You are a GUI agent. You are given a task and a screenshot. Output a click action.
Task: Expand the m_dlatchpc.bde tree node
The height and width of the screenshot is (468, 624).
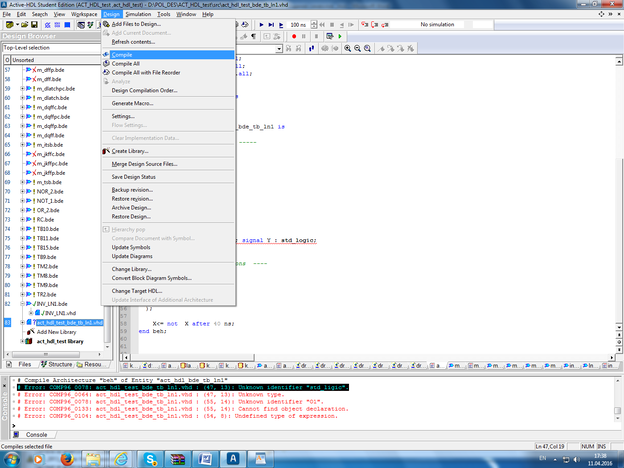pos(22,89)
